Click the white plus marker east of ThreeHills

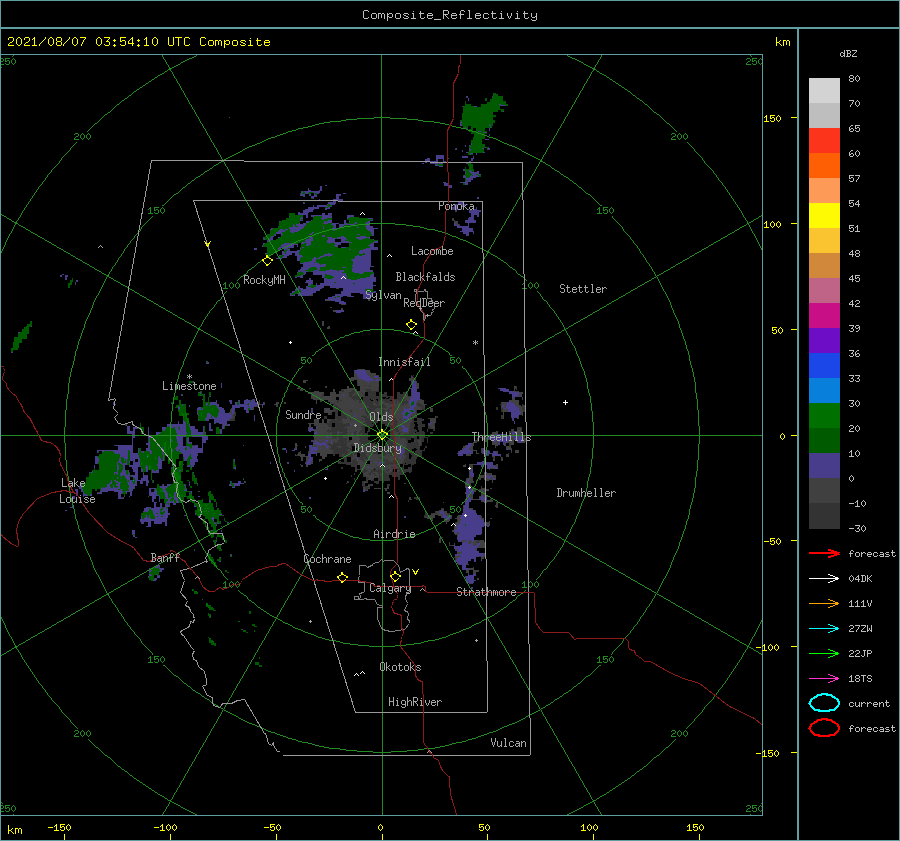565,402
